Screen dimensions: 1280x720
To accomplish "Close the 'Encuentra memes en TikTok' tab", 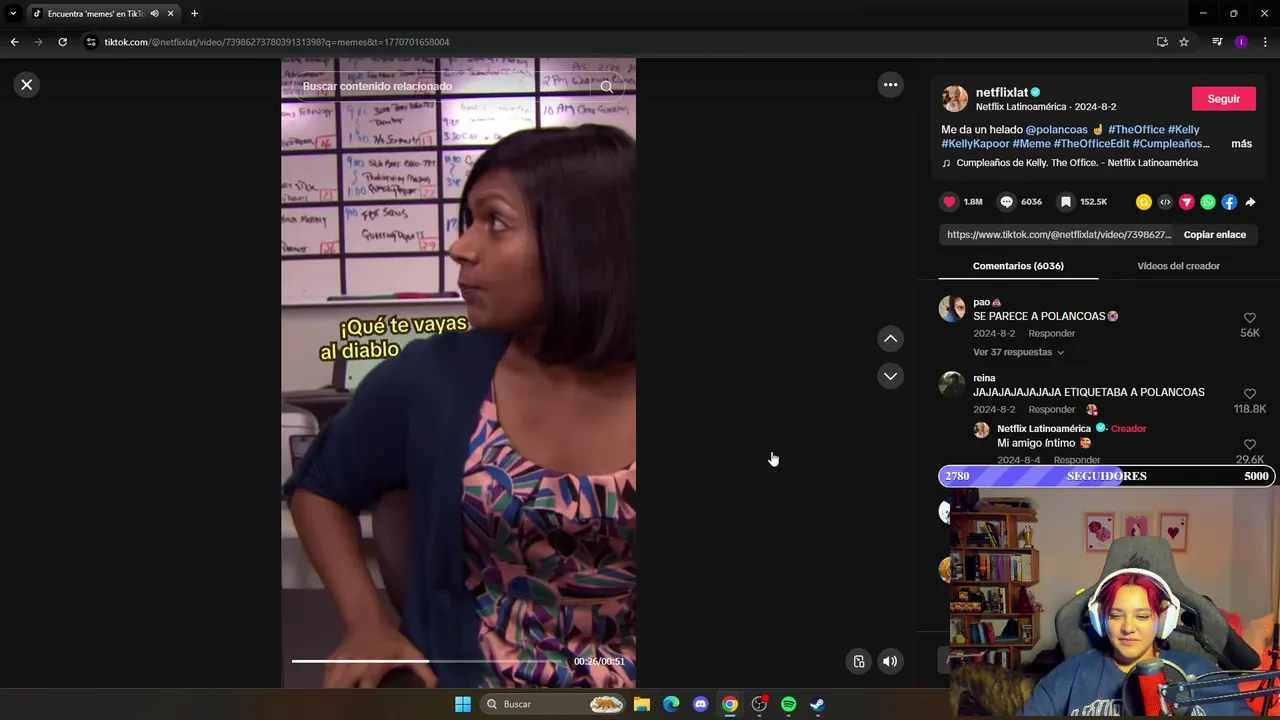I will 170,13.
